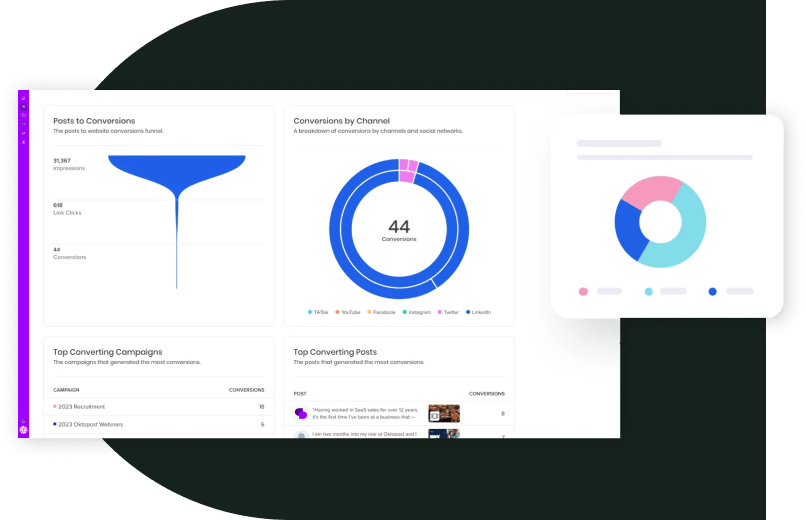Click the "Top Converting Posts" heading
Screen dimensions: 806x520
point(335,352)
